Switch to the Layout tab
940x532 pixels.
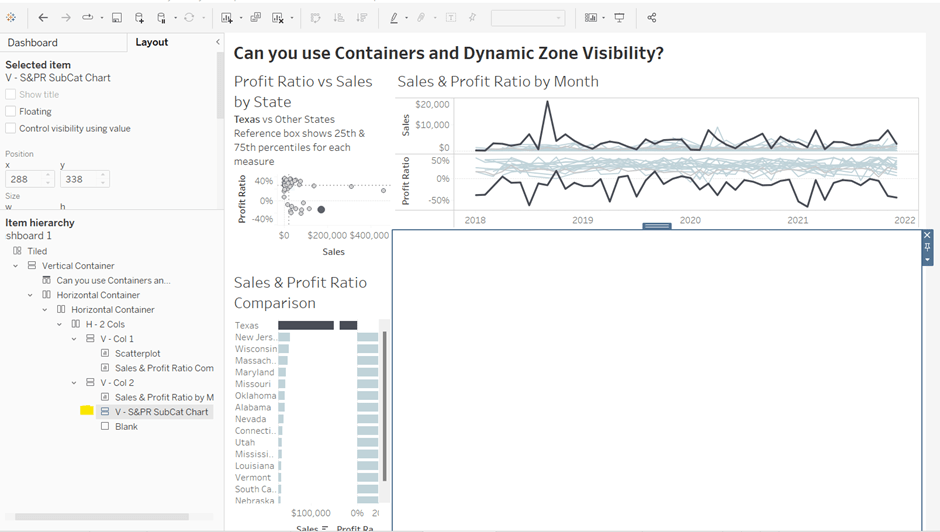coord(152,43)
